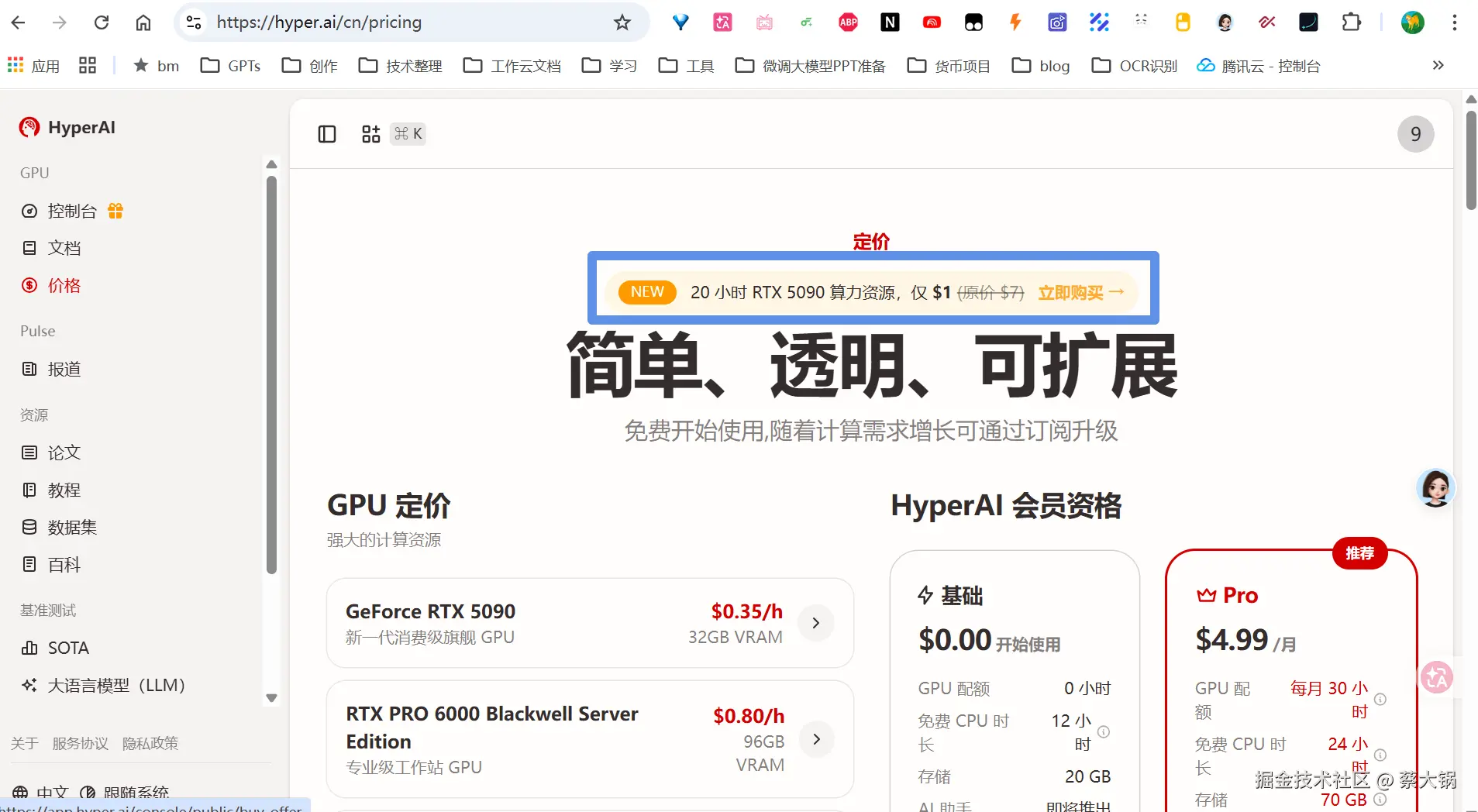Open the 货币项目 bookmark folder
The height and width of the screenshot is (812, 1478).
949,66
